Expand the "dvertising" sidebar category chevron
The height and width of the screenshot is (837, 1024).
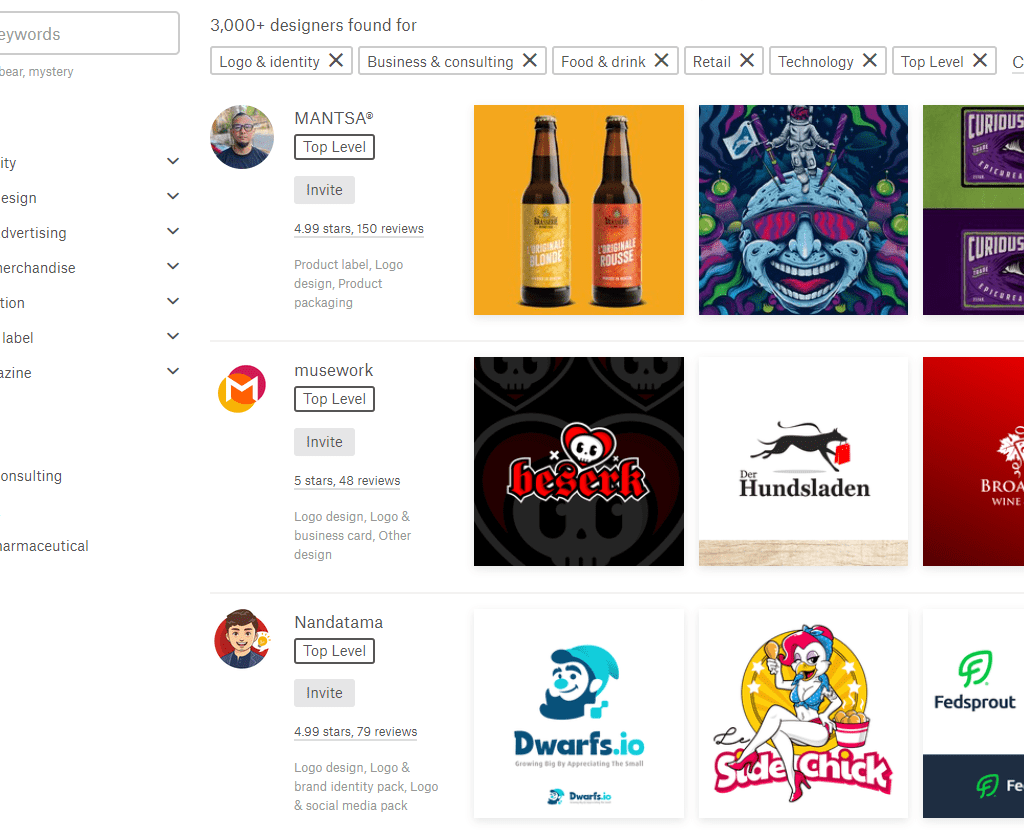(x=173, y=231)
